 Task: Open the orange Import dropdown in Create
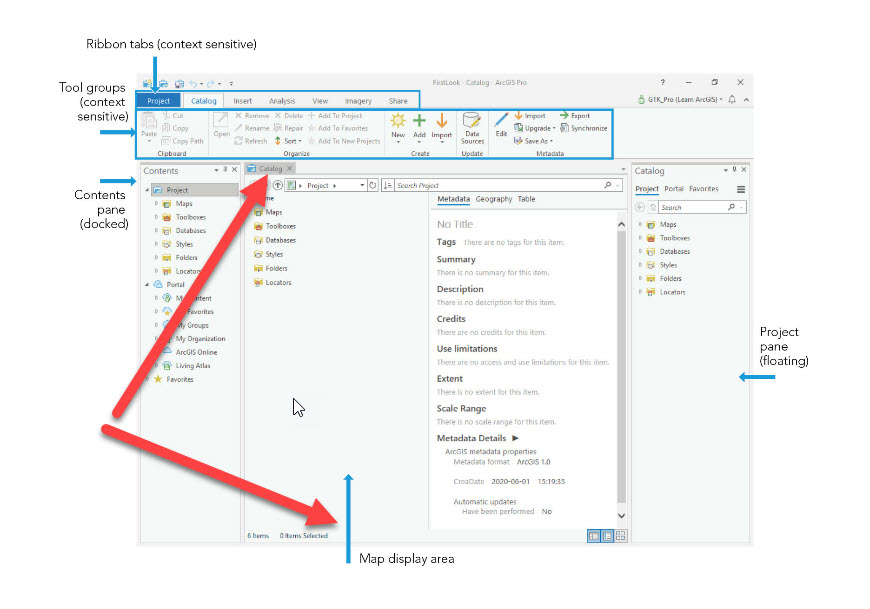[x=442, y=143]
